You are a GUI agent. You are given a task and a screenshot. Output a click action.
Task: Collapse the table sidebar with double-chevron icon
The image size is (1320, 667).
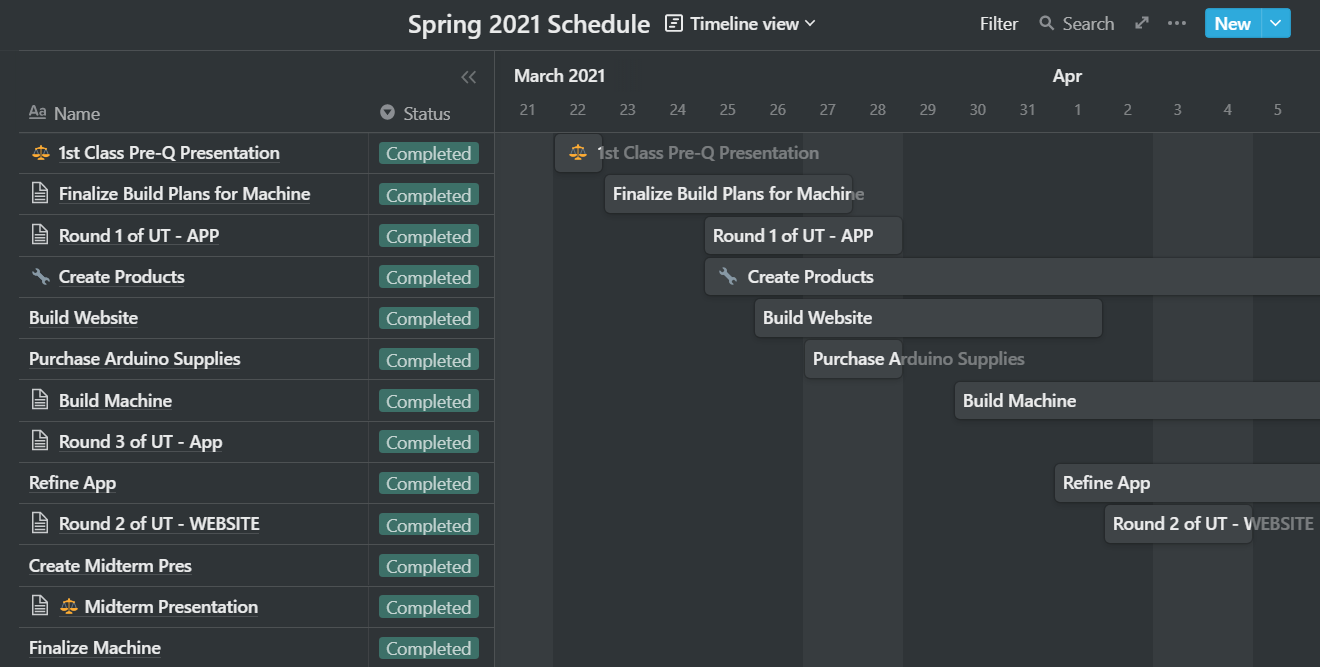(x=468, y=77)
